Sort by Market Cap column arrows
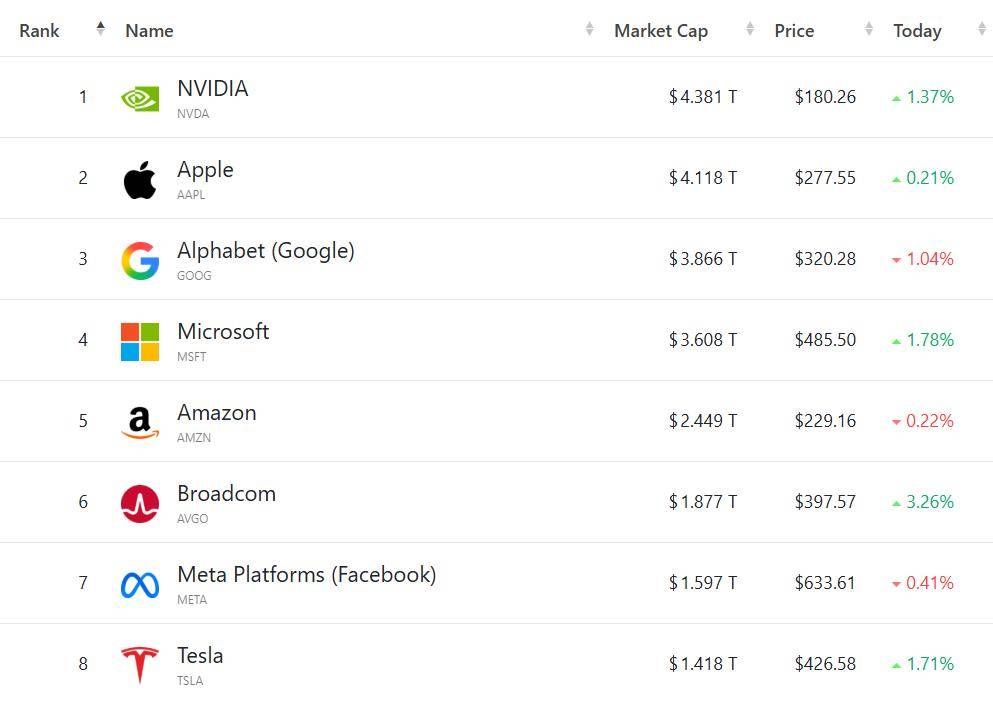 (x=750, y=29)
